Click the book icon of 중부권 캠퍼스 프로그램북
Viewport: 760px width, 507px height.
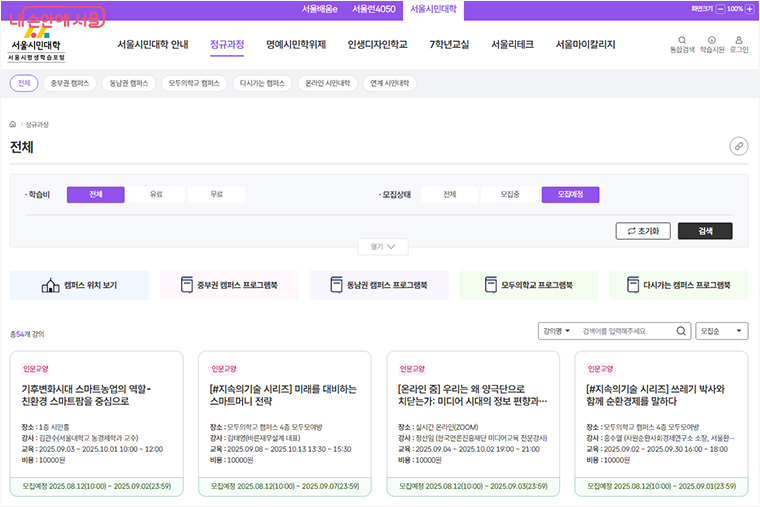point(187,285)
